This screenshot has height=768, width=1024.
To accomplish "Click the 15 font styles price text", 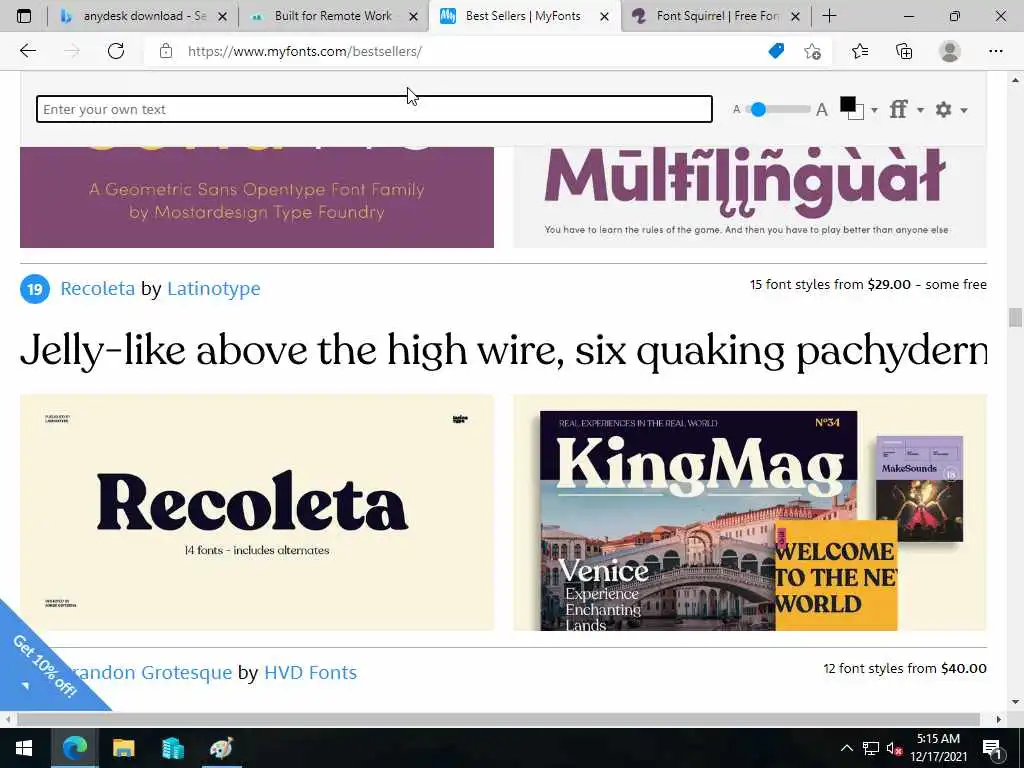I will [x=868, y=284].
